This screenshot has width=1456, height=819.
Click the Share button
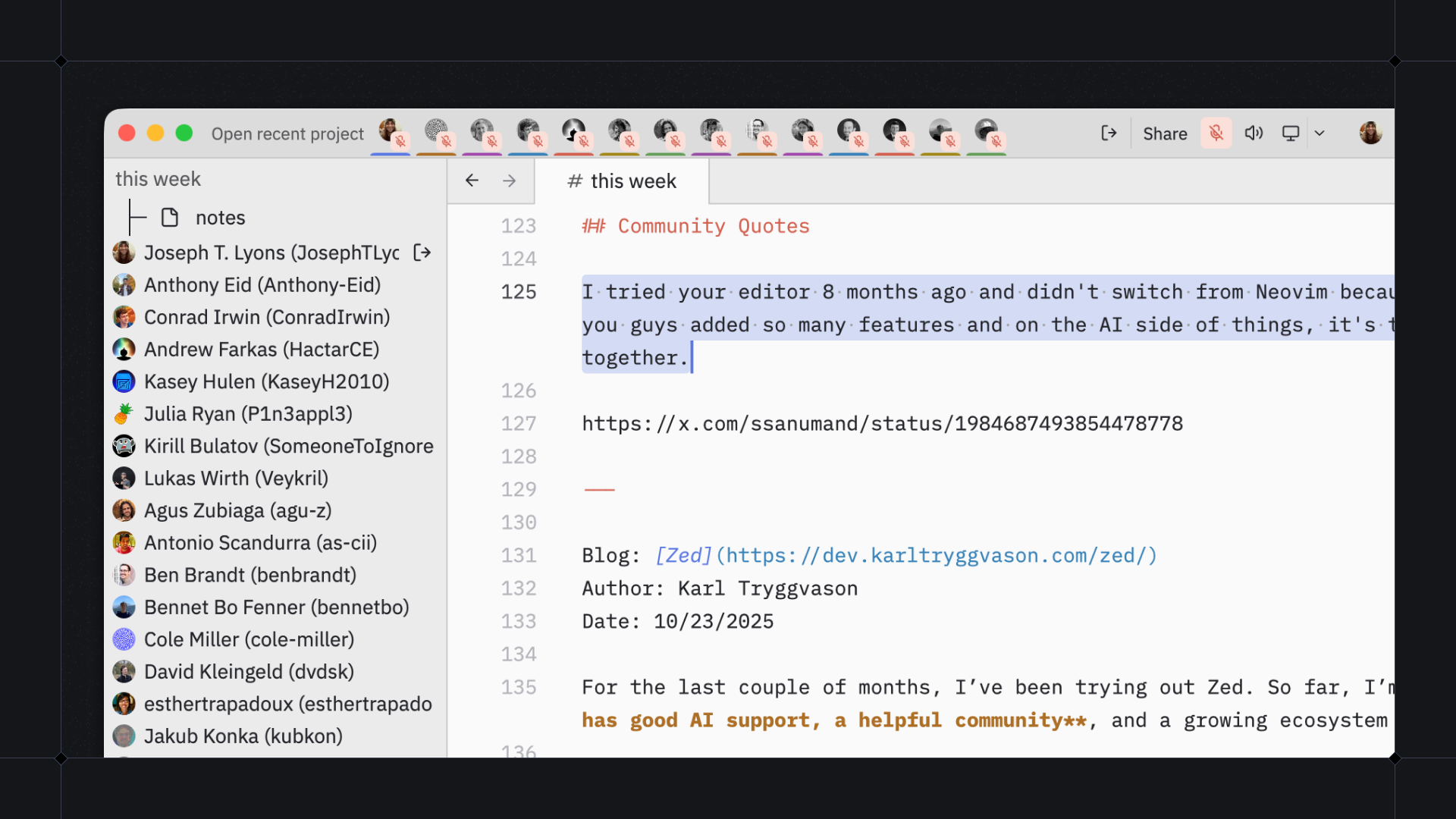click(1165, 133)
